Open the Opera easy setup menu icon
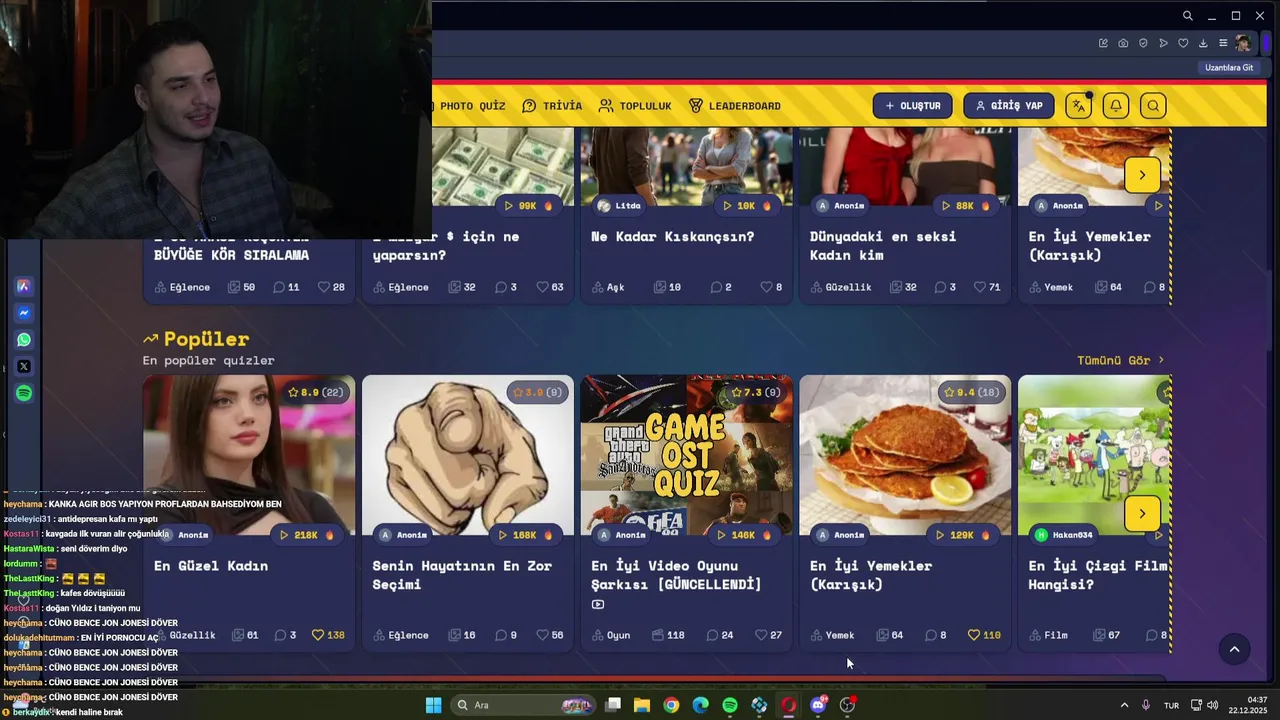This screenshot has width=1280, height=720. click(1223, 43)
